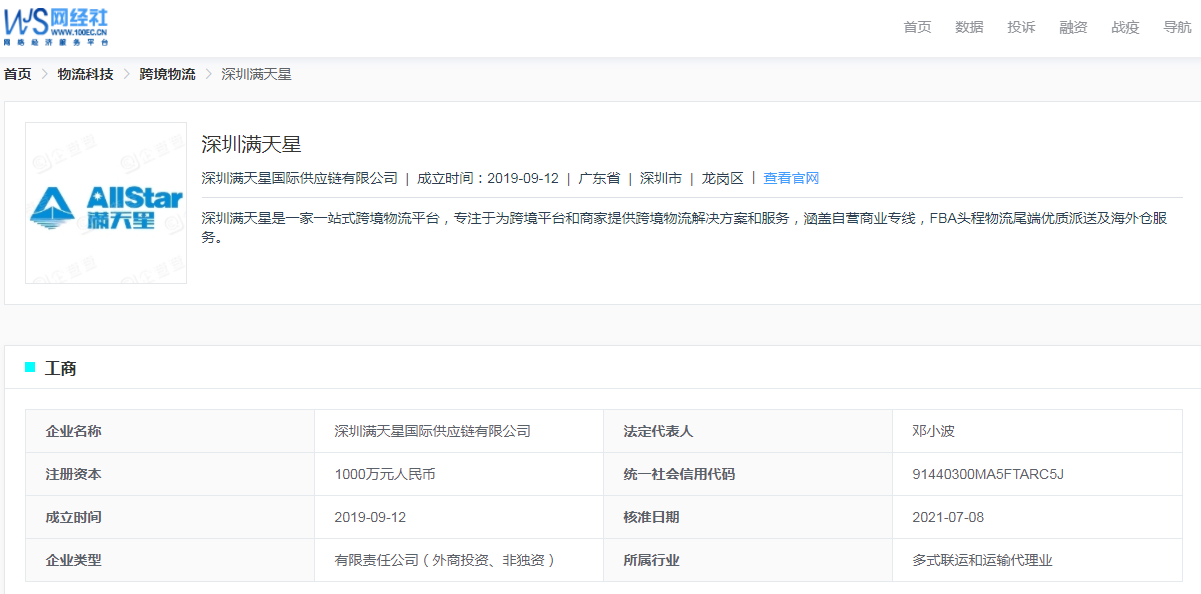Select 有限责任公司（外商投资、非独资） value
The height and width of the screenshot is (594, 1201).
pos(445,560)
